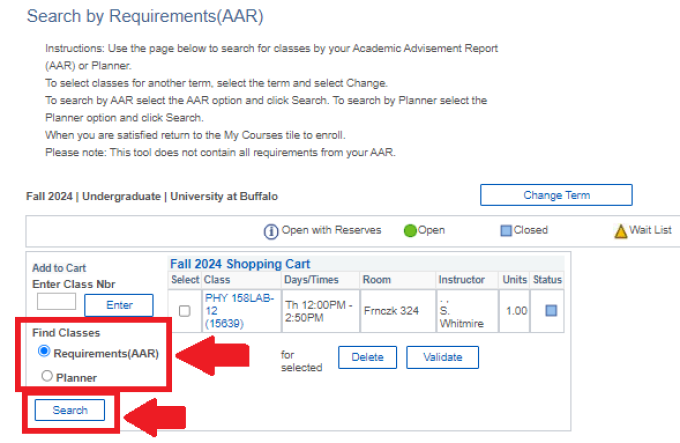Click the Open with Reserves info icon
Image resolution: width=680 pixels, height=443 pixels.
click(270, 231)
